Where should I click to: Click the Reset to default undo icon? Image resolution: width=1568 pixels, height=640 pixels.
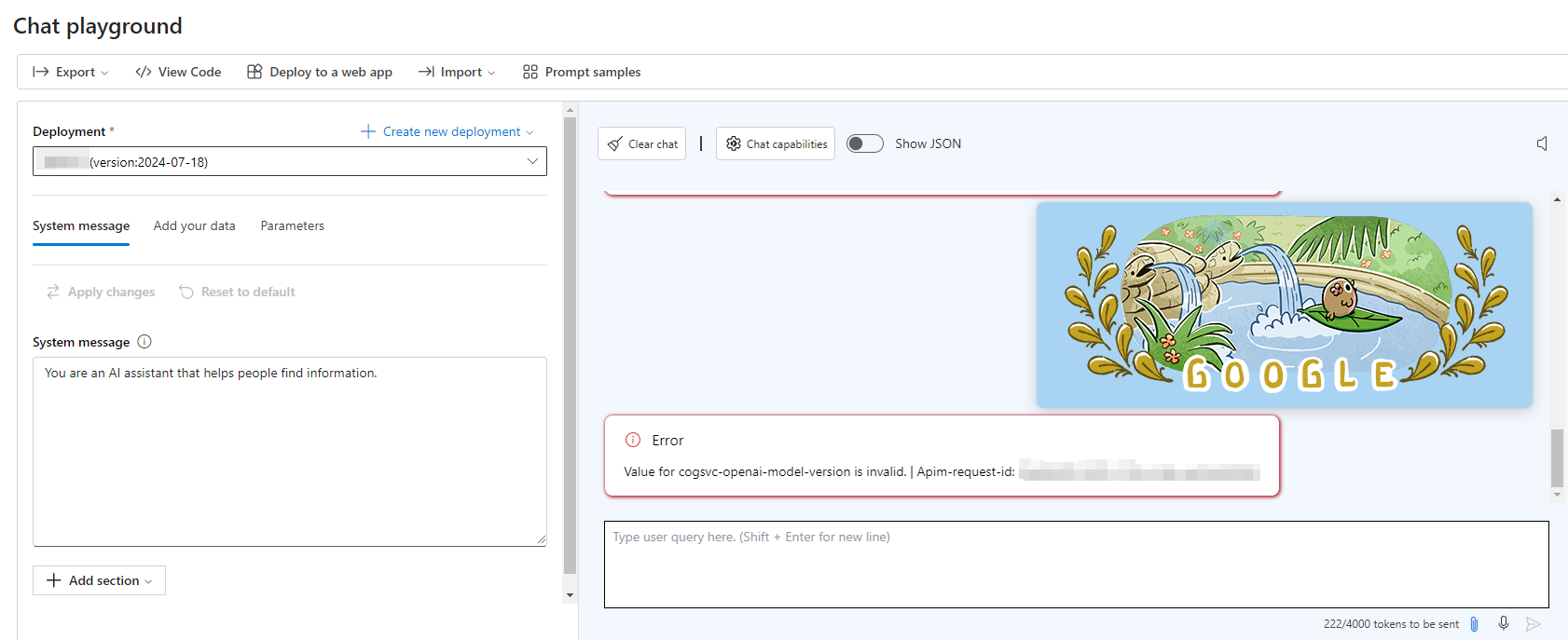[x=186, y=292]
